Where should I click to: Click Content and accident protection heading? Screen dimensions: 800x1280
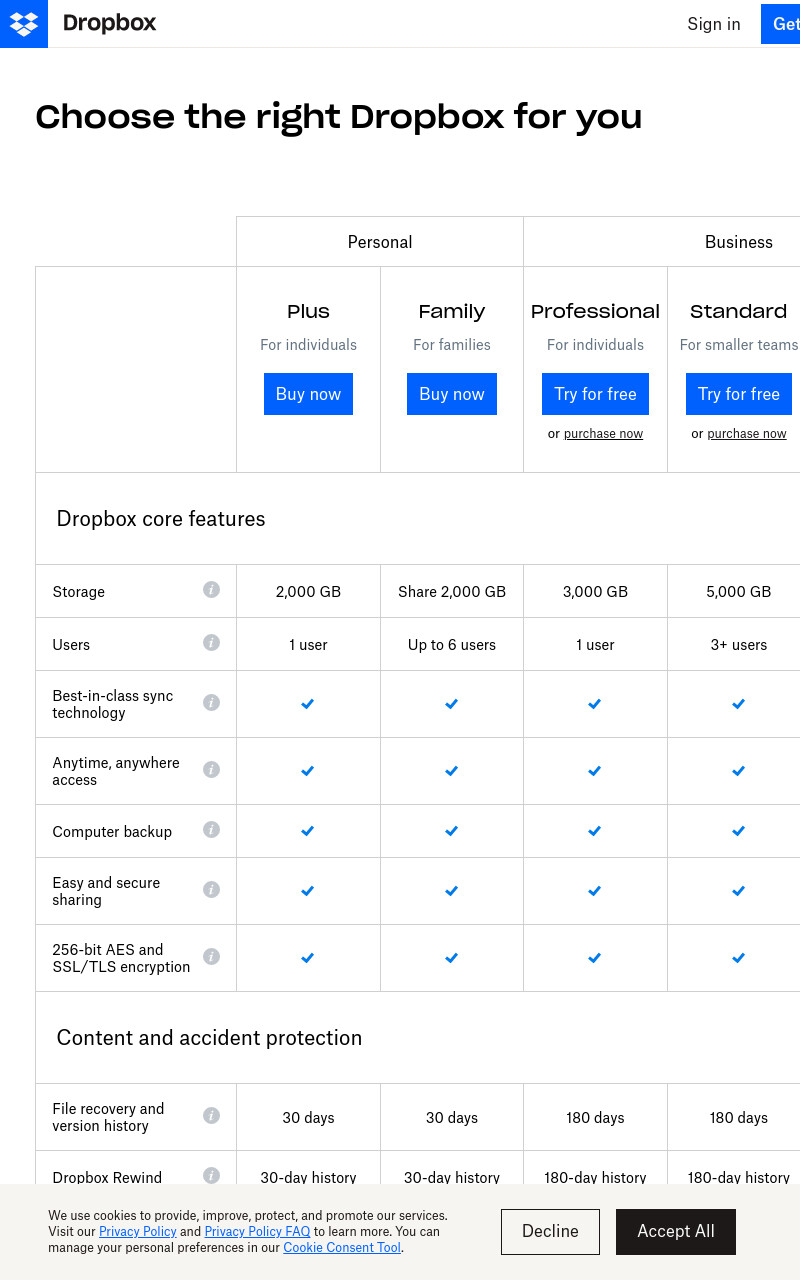209,1038
